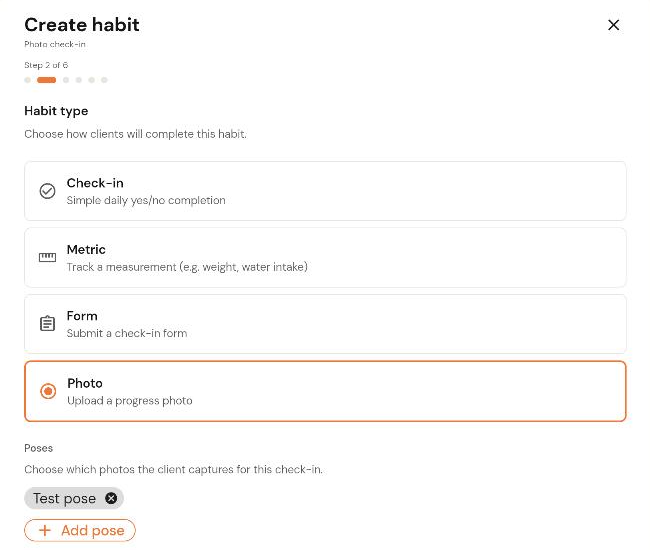Remove the Test pose chip
Image resolution: width=650 pixels, height=550 pixels.
(x=111, y=498)
